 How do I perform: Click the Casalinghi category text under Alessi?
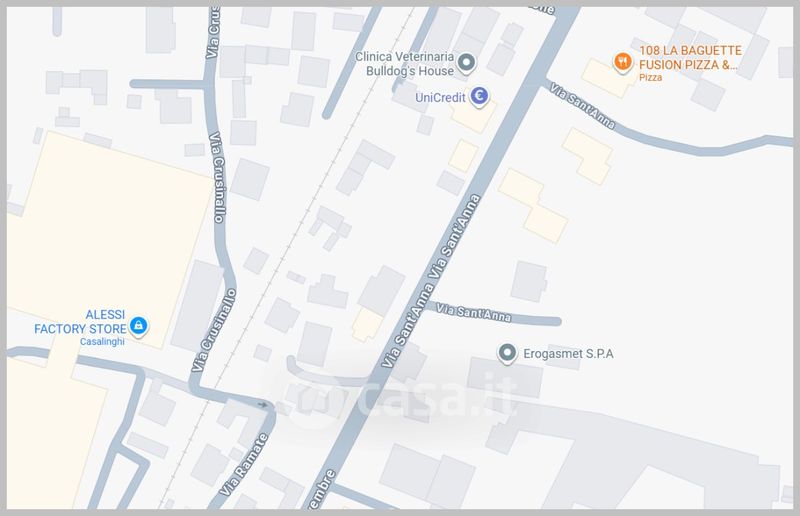102,341
